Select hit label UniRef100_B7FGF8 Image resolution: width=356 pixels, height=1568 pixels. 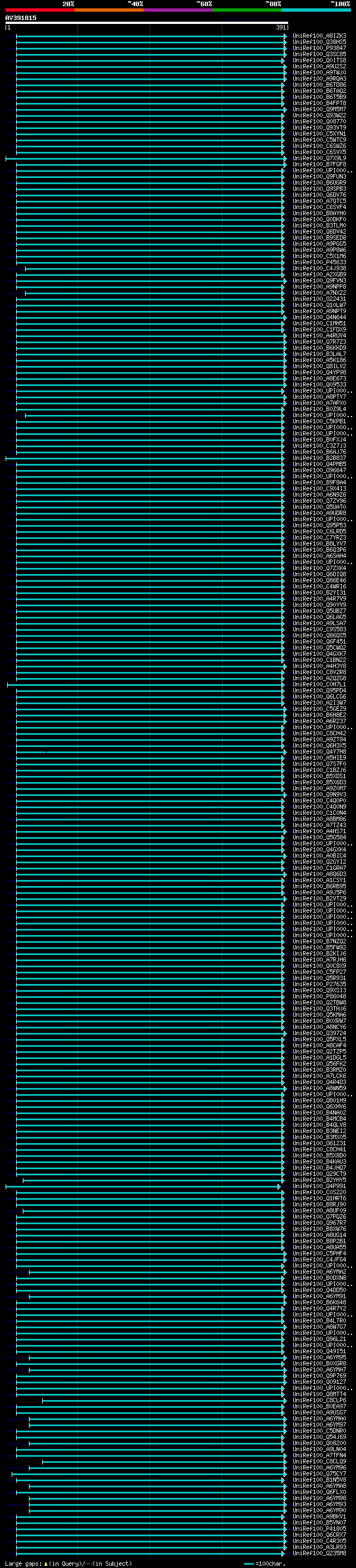point(319,164)
